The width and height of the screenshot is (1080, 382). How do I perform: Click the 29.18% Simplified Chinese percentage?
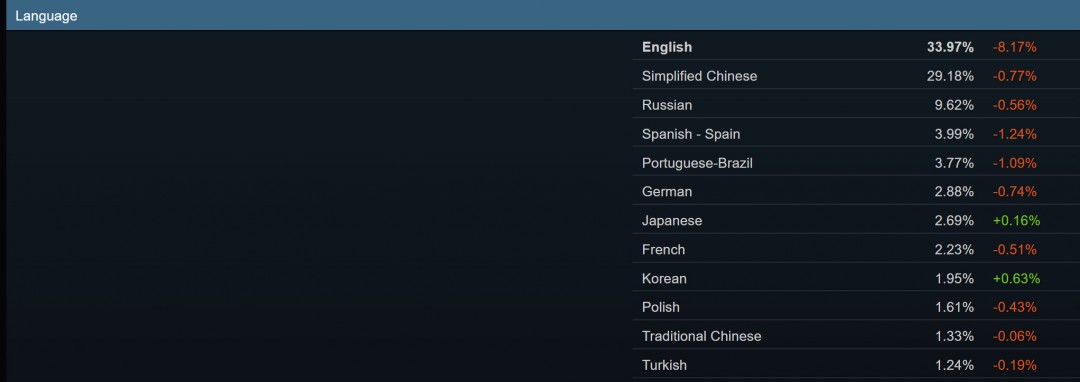pyautogui.click(x=951, y=76)
